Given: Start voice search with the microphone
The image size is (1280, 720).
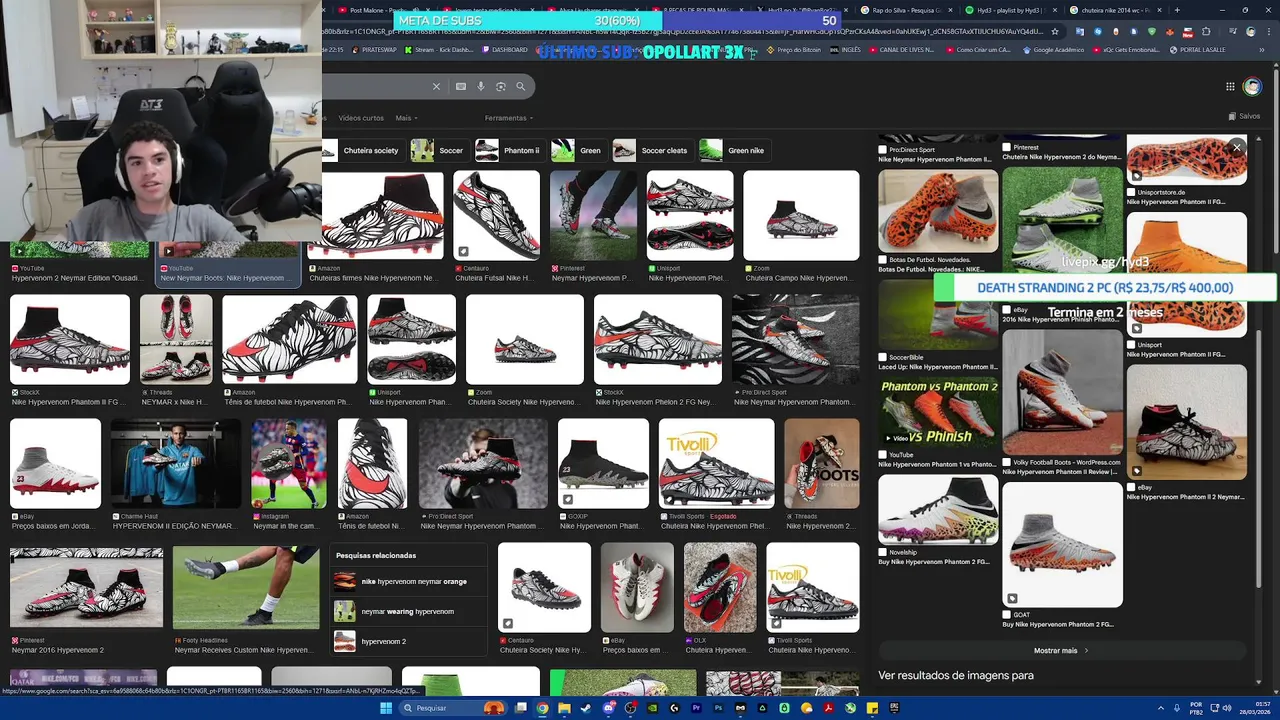Looking at the screenshot, I should pyautogui.click(x=481, y=87).
